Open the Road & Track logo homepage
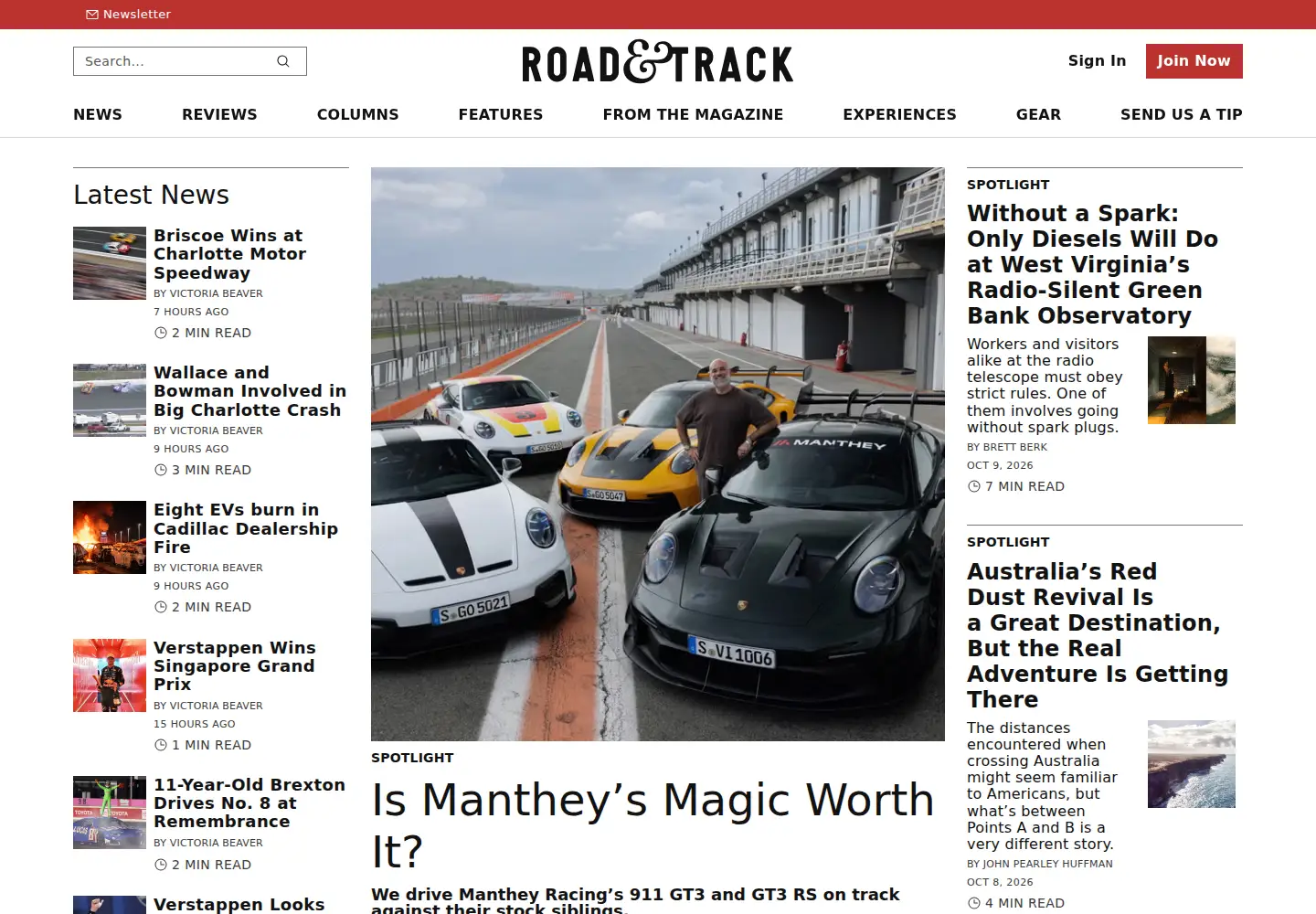 click(658, 63)
